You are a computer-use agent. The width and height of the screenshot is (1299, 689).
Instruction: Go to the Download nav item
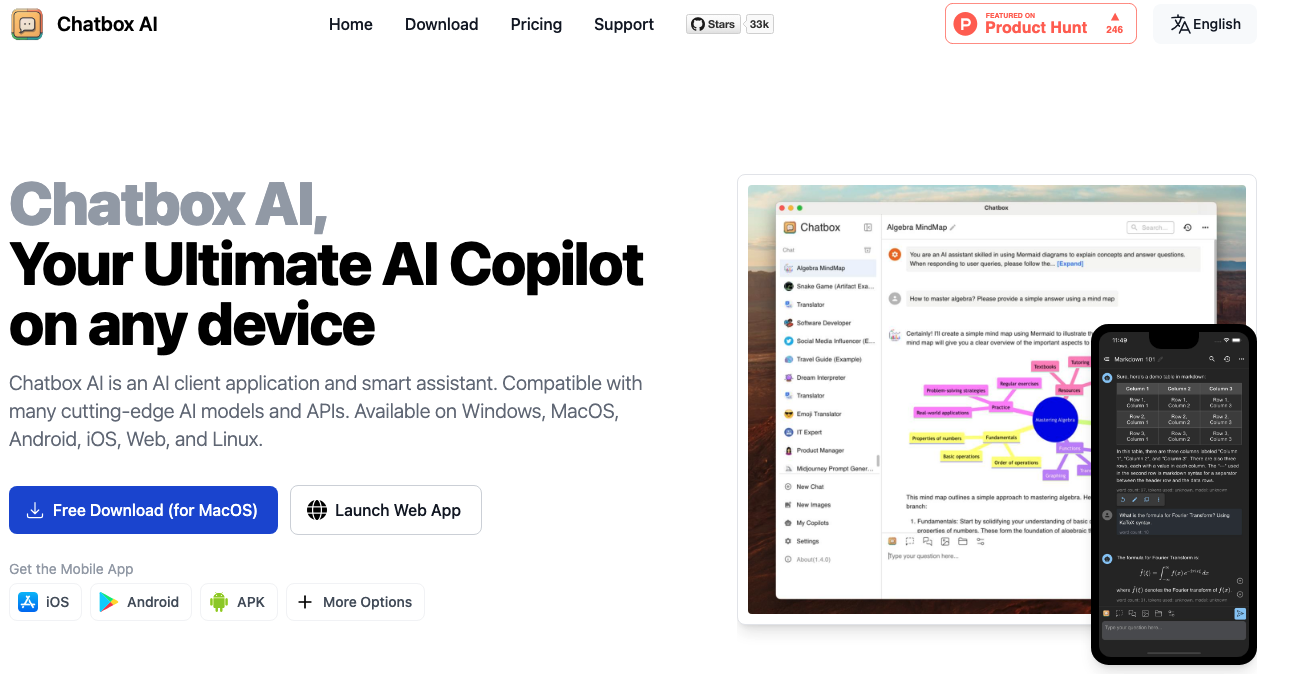coord(441,24)
